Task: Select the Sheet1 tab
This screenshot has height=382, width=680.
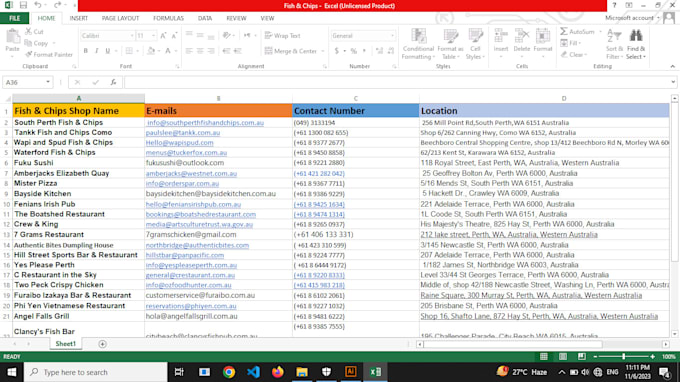Action: pyautogui.click(x=65, y=344)
